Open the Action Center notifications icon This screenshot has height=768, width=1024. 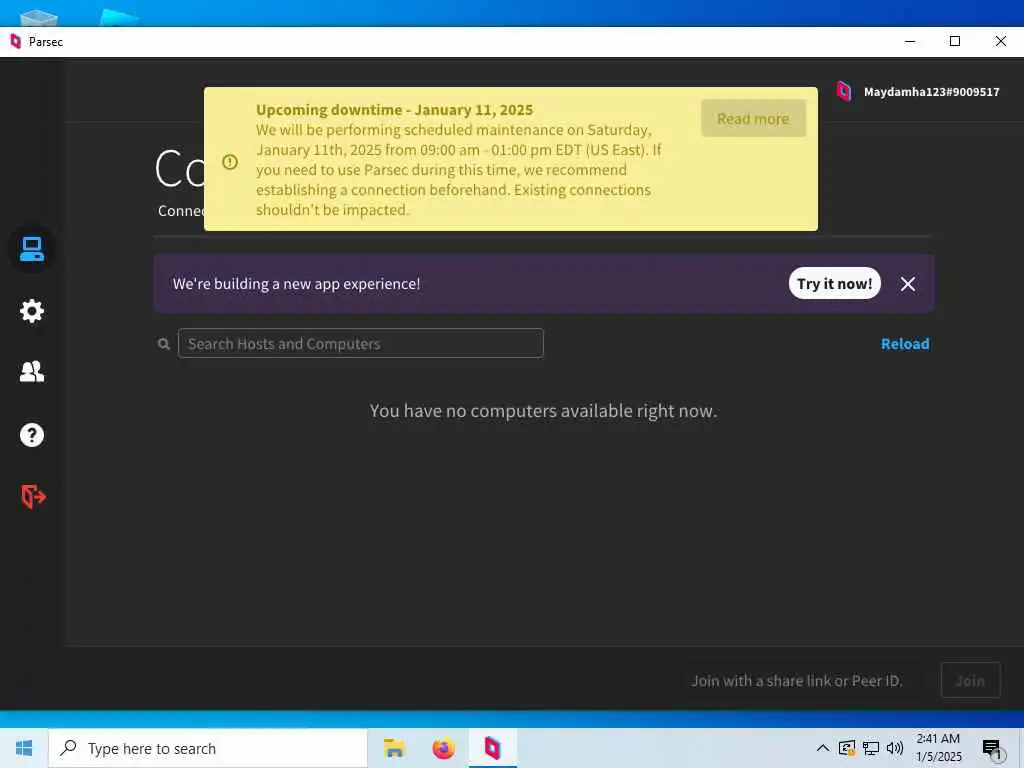(x=993, y=749)
